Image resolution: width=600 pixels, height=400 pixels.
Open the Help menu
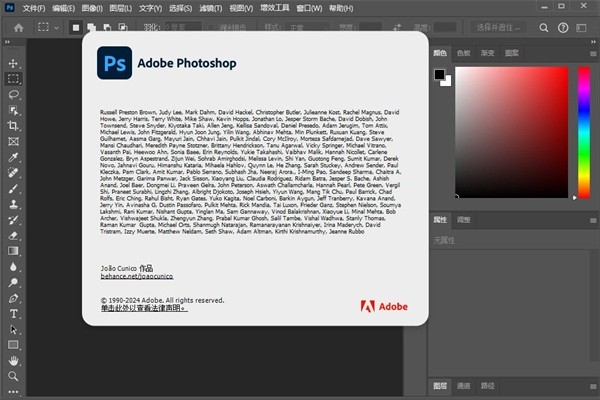(x=341, y=8)
